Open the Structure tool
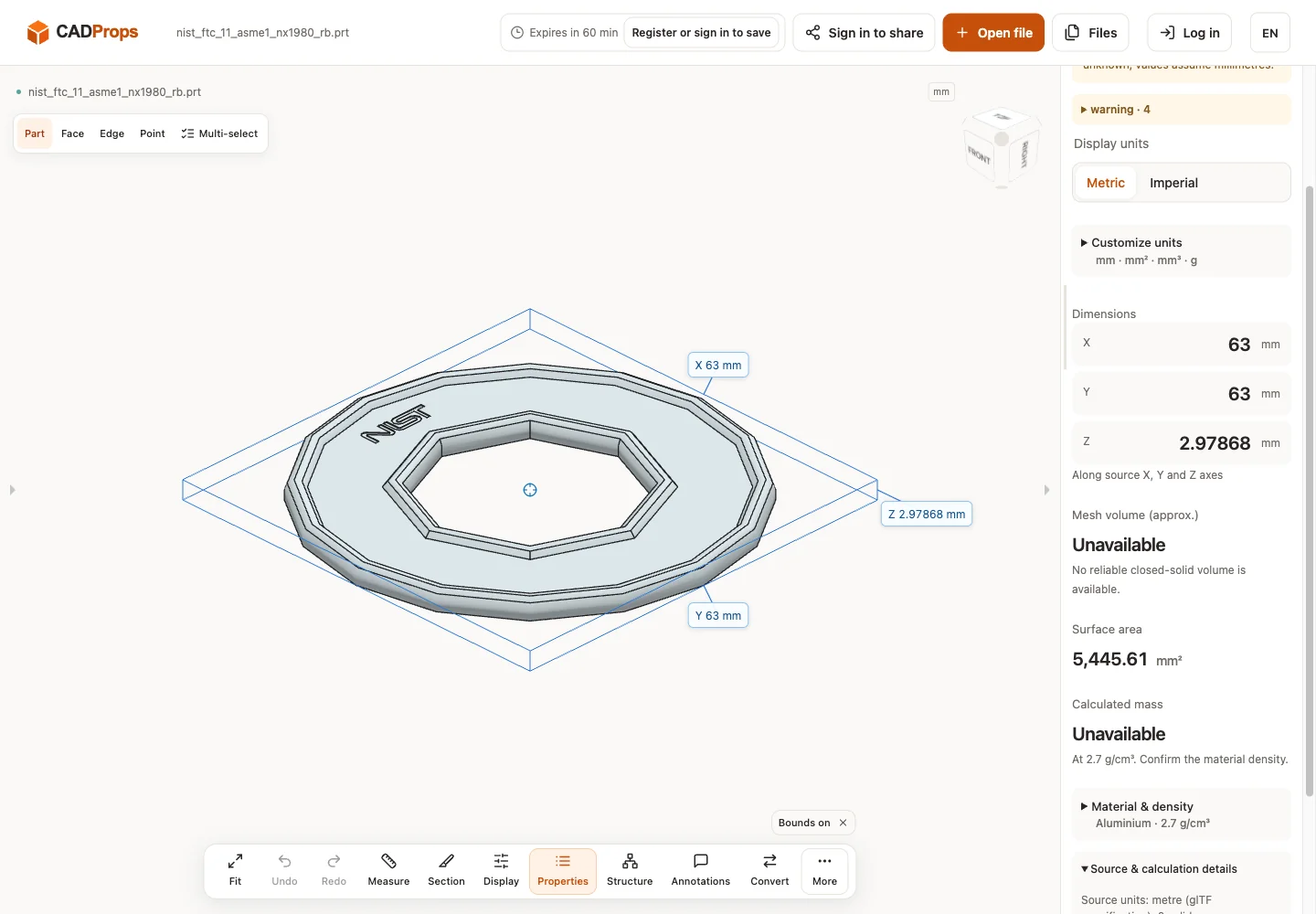The height and width of the screenshot is (914, 1316). point(630,870)
